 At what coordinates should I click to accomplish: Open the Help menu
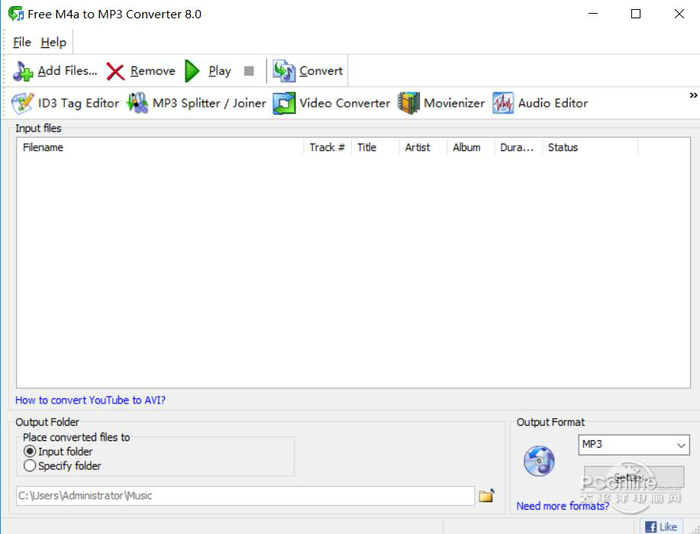click(54, 42)
